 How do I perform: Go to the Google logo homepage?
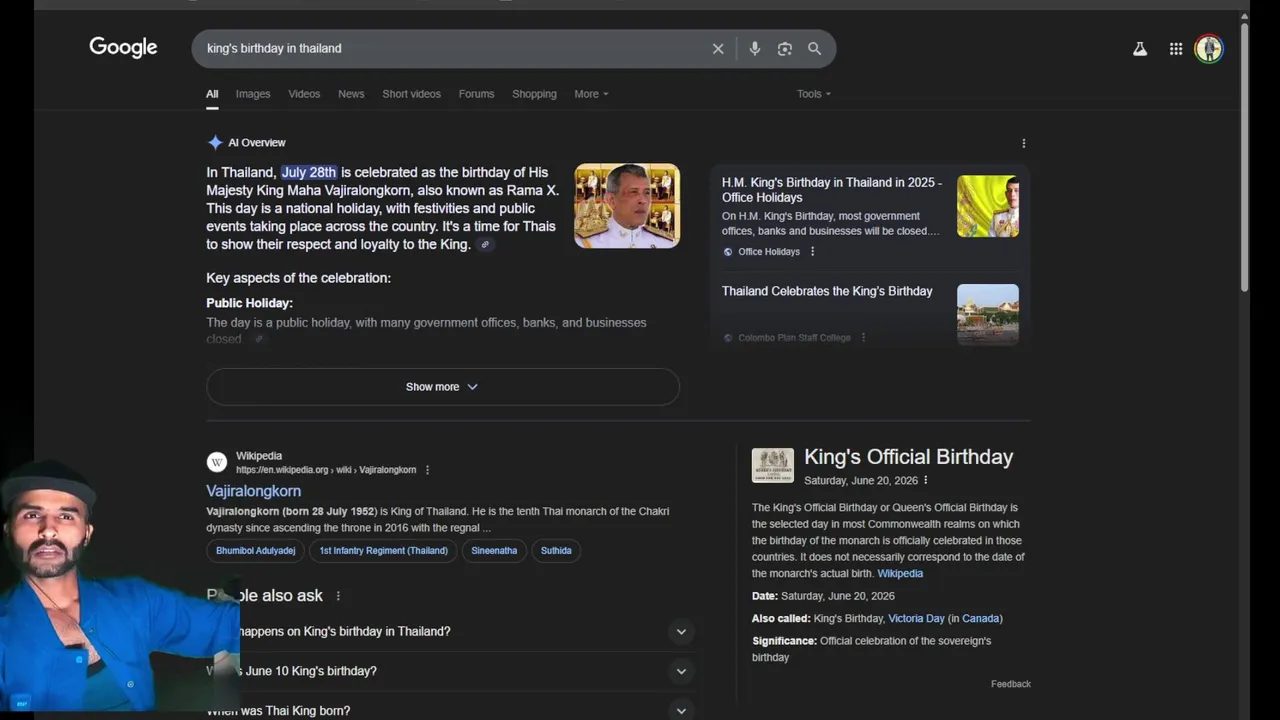click(x=123, y=47)
